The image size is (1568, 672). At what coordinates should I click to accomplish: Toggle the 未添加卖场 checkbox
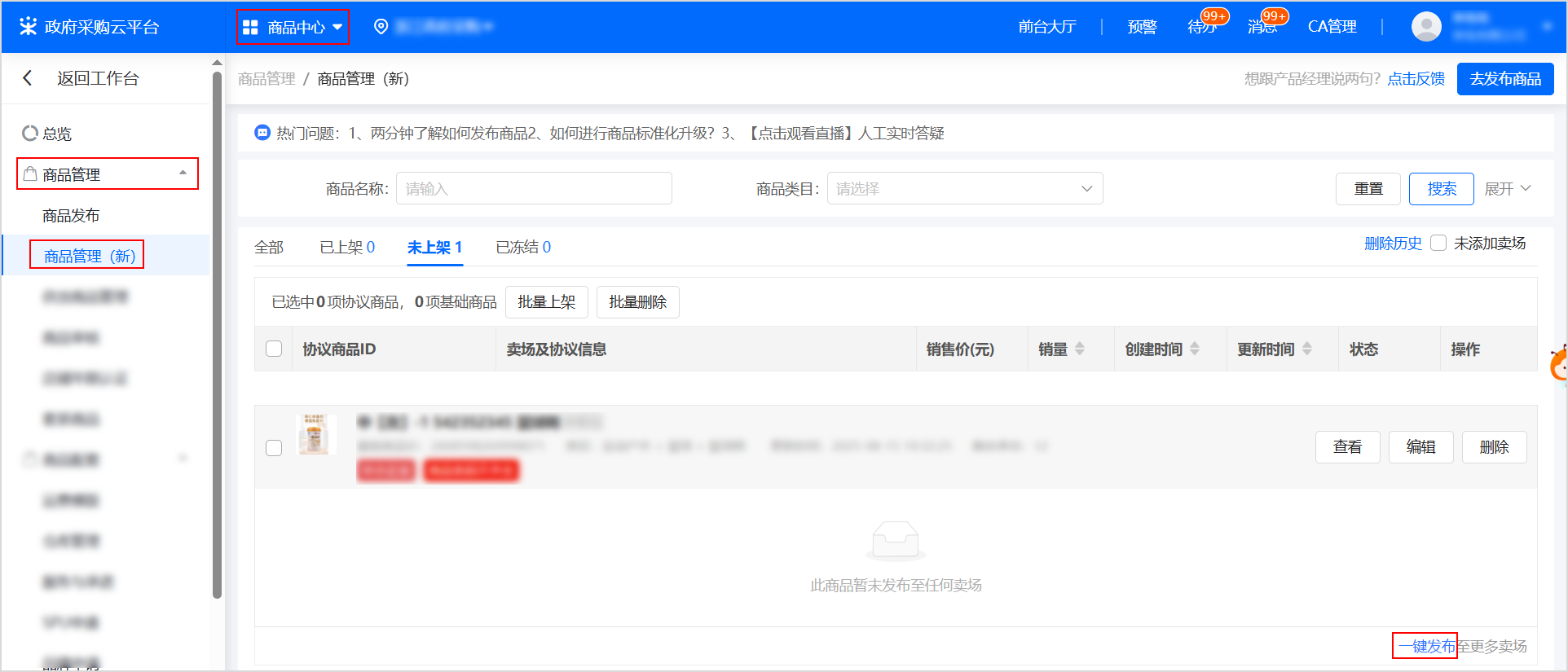coord(1438,244)
